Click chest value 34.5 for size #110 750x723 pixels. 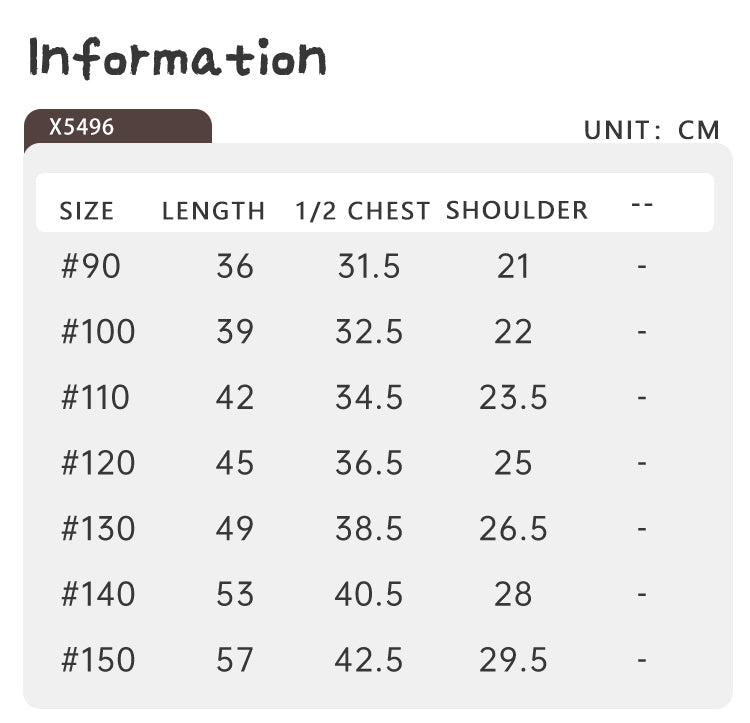(369, 397)
